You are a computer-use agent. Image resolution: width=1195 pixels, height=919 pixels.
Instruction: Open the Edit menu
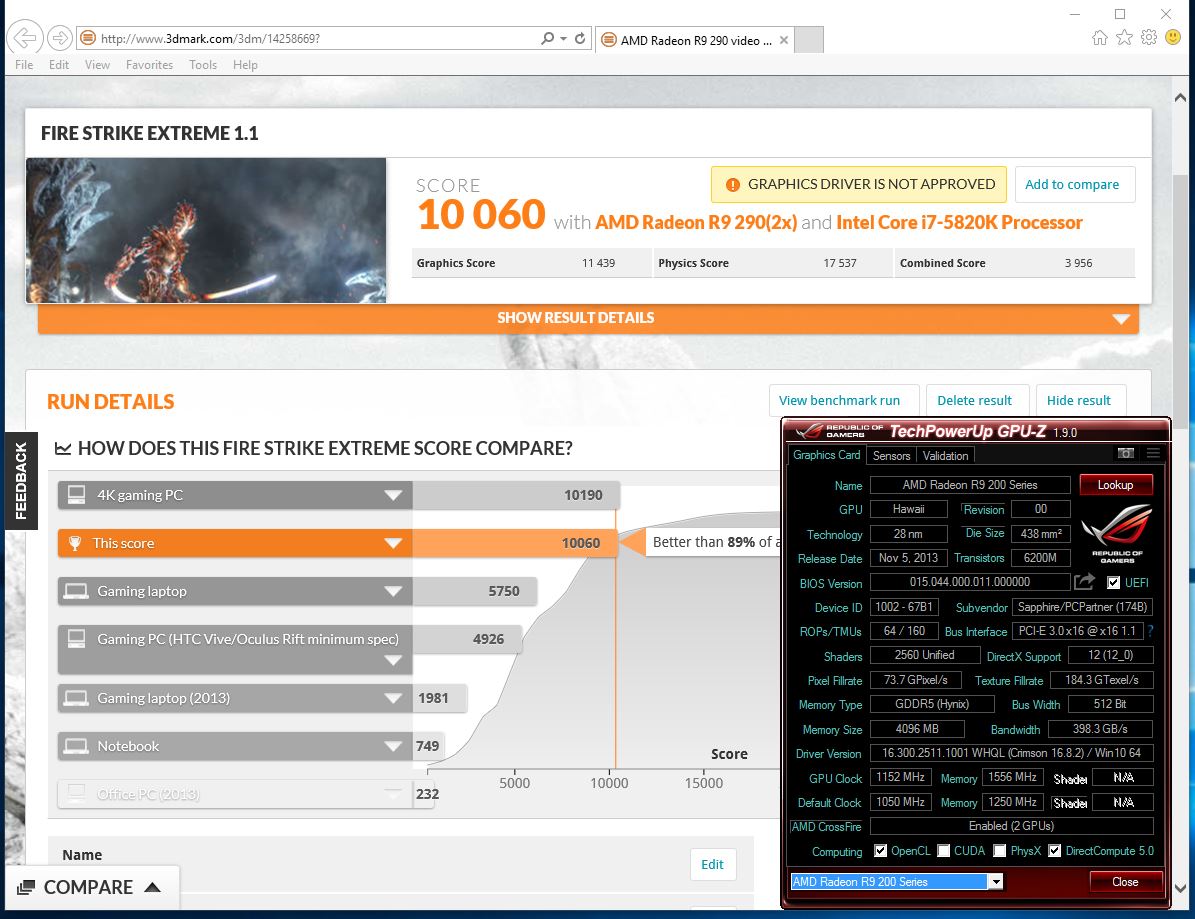tap(59, 65)
